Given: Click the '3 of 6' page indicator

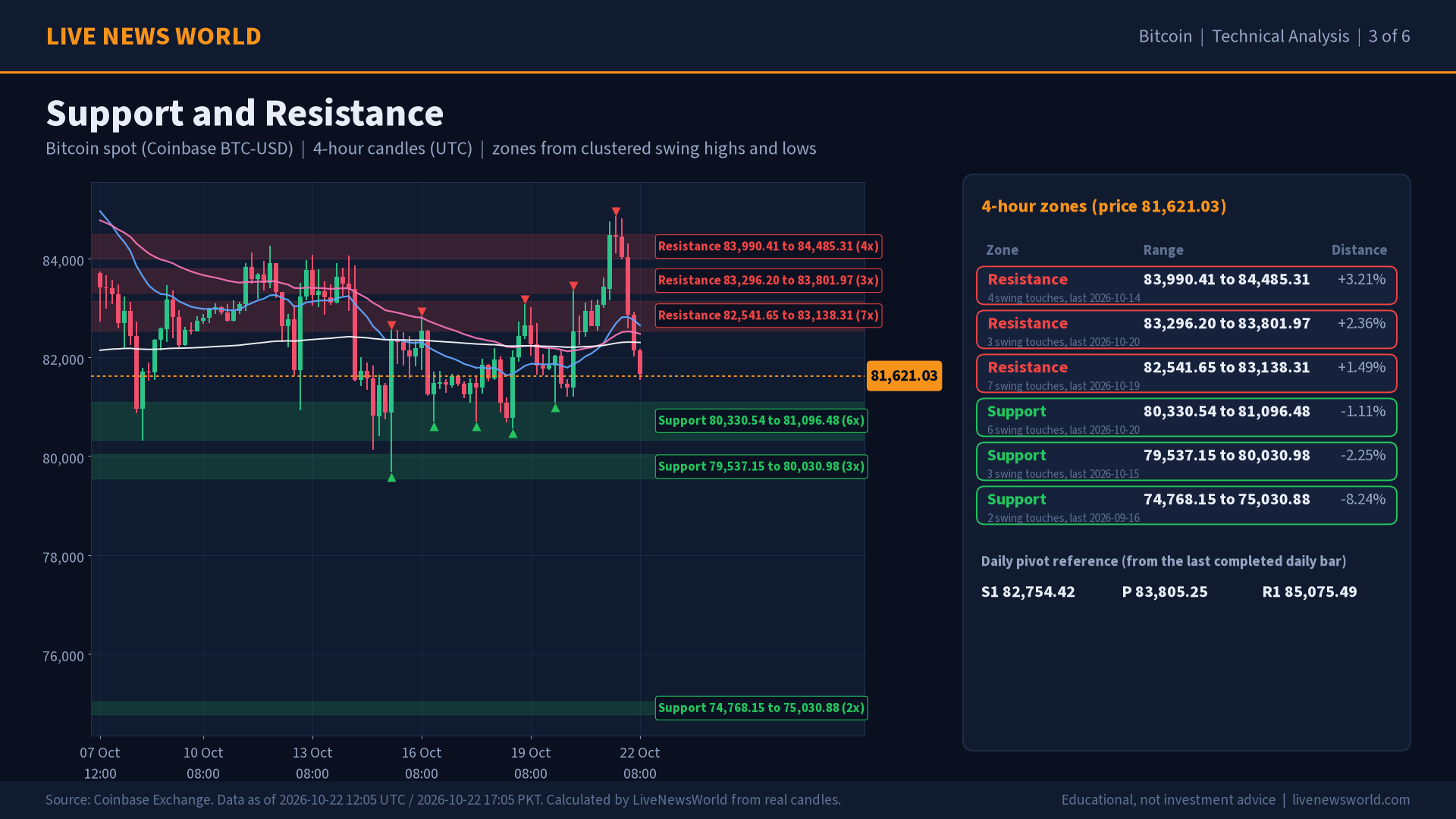Looking at the screenshot, I should [1389, 36].
